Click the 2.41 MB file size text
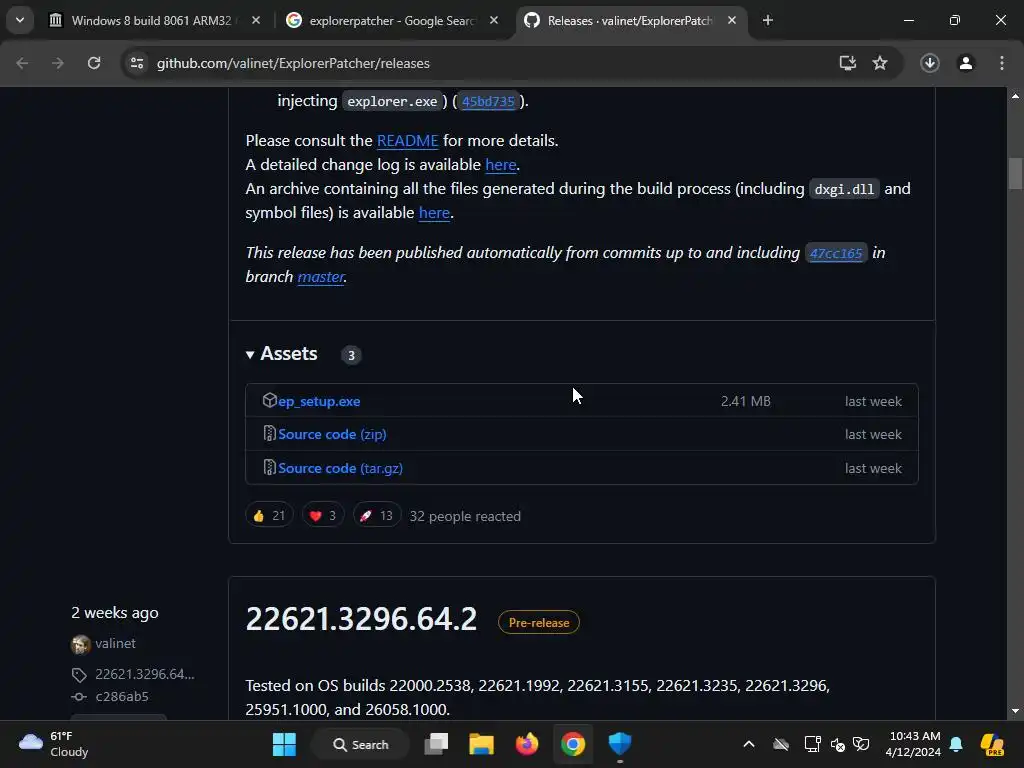 (x=746, y=401)
